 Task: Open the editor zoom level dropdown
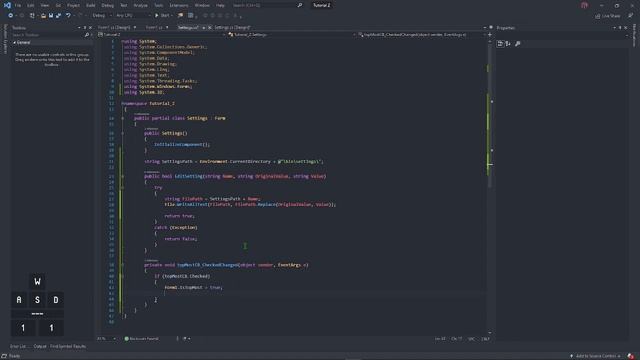click(x=107, y=339)
